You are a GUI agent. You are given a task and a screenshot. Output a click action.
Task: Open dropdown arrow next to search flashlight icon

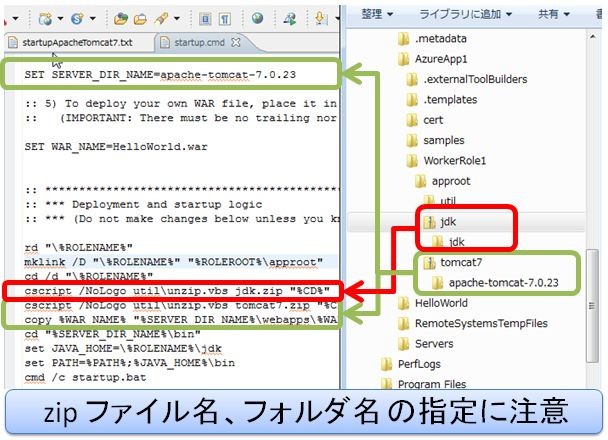[176, 18]
